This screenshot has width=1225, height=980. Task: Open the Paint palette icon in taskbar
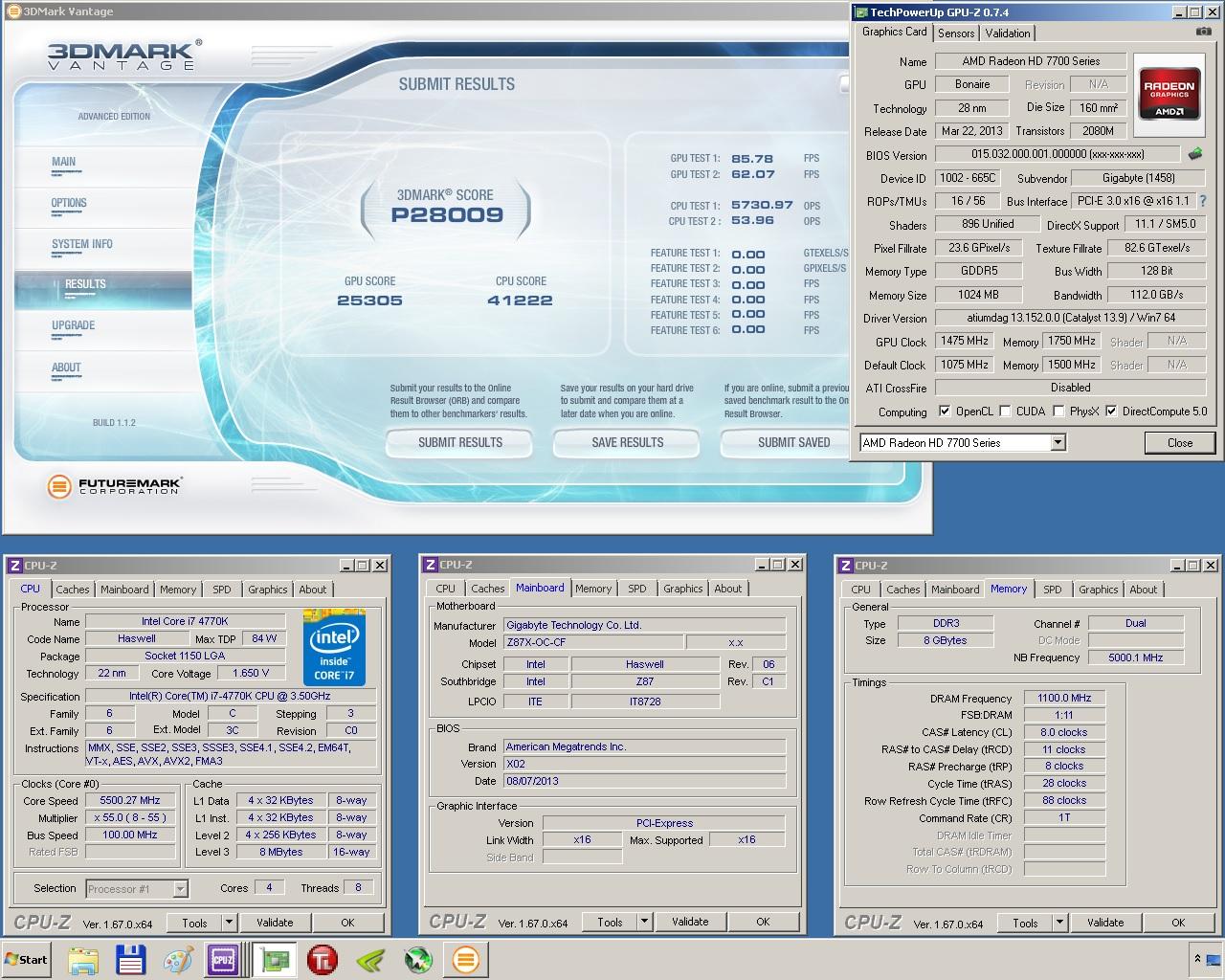178,960
